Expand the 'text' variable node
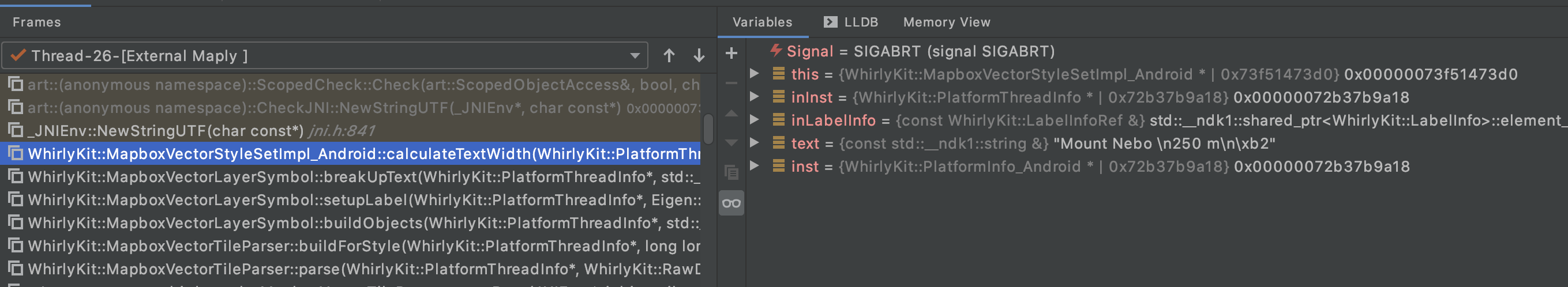 (x=754, y=143)
